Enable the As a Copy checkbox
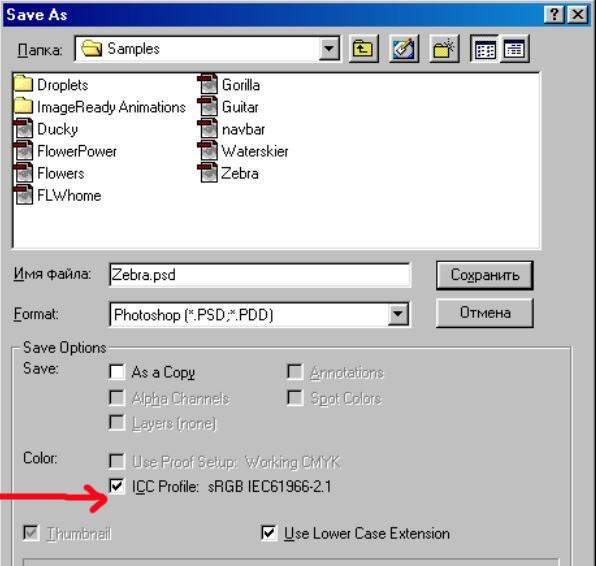 point(116,372)
